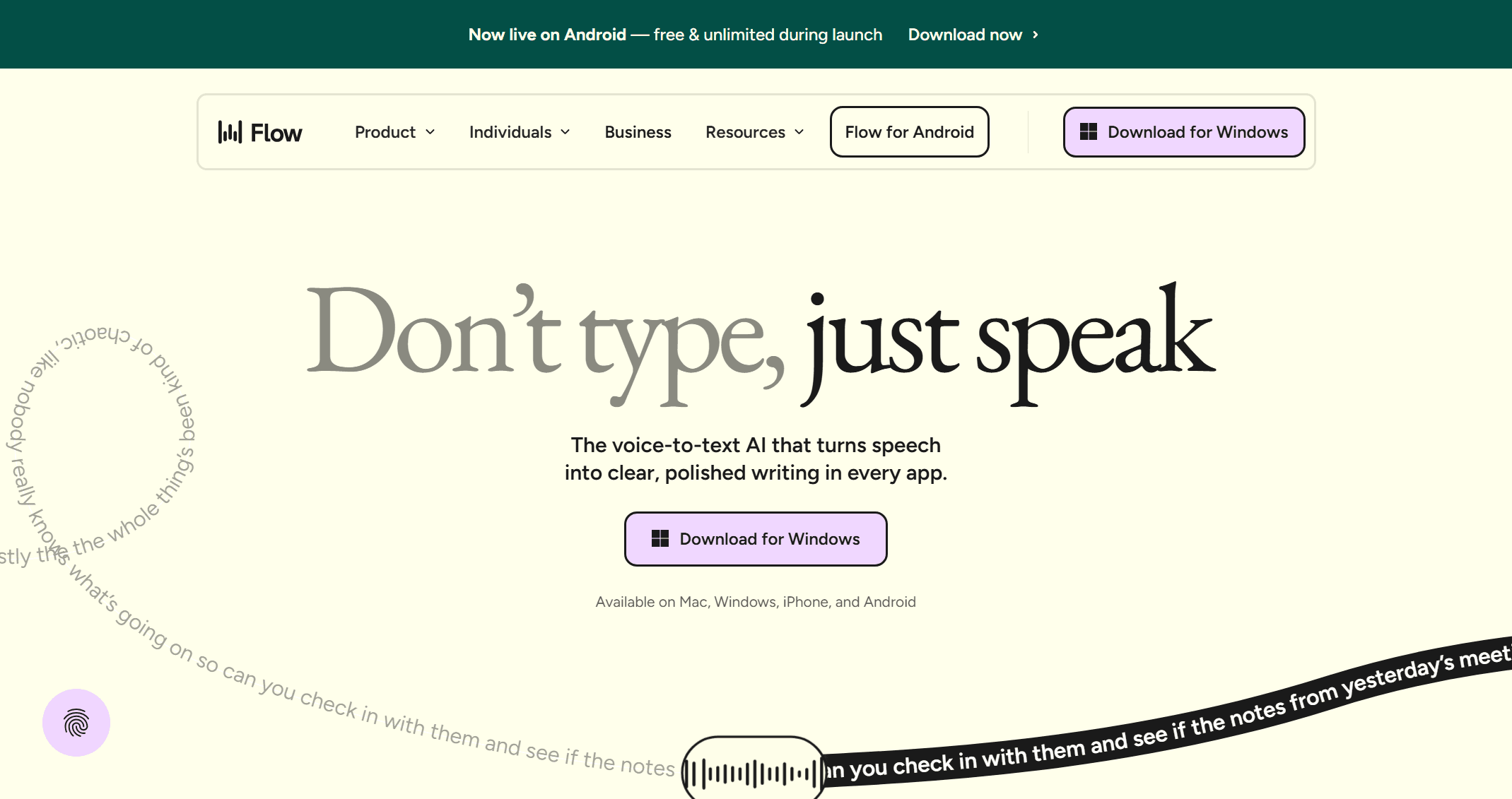
Task: Open the Resources menu
Action: tap(745, 132)
